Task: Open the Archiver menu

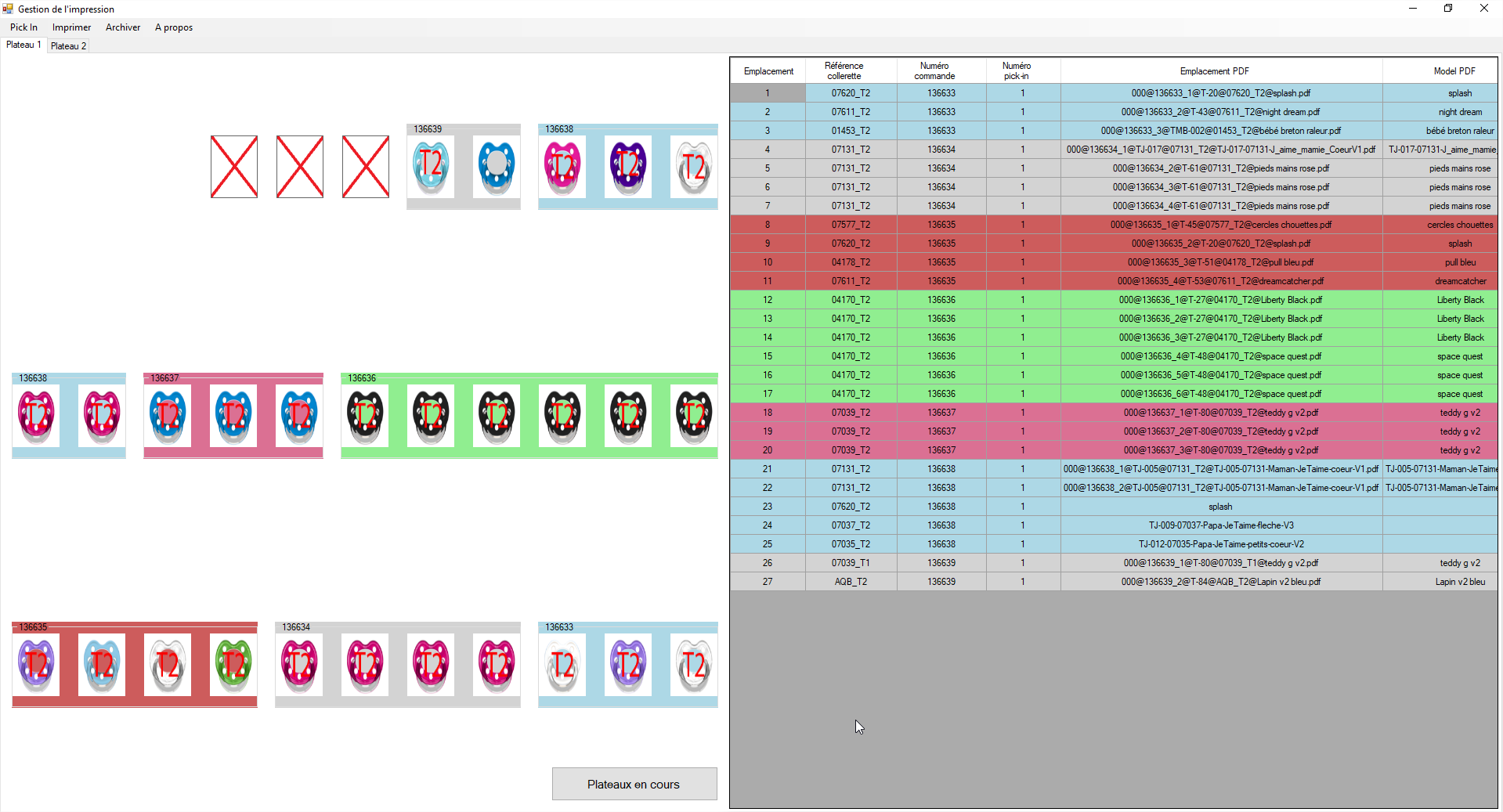Action: point(123,27)
